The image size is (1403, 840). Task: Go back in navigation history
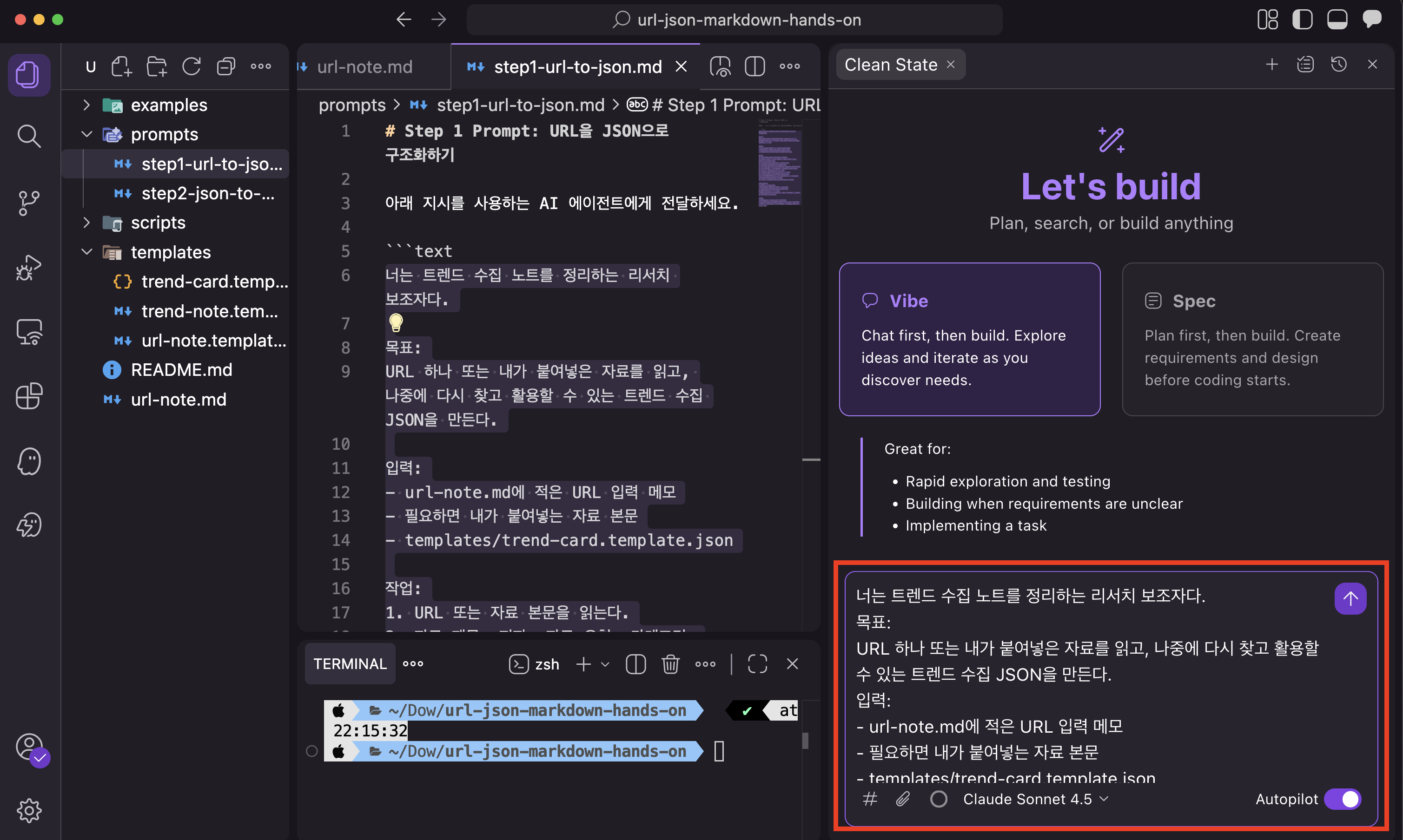[x=404, y=20]
